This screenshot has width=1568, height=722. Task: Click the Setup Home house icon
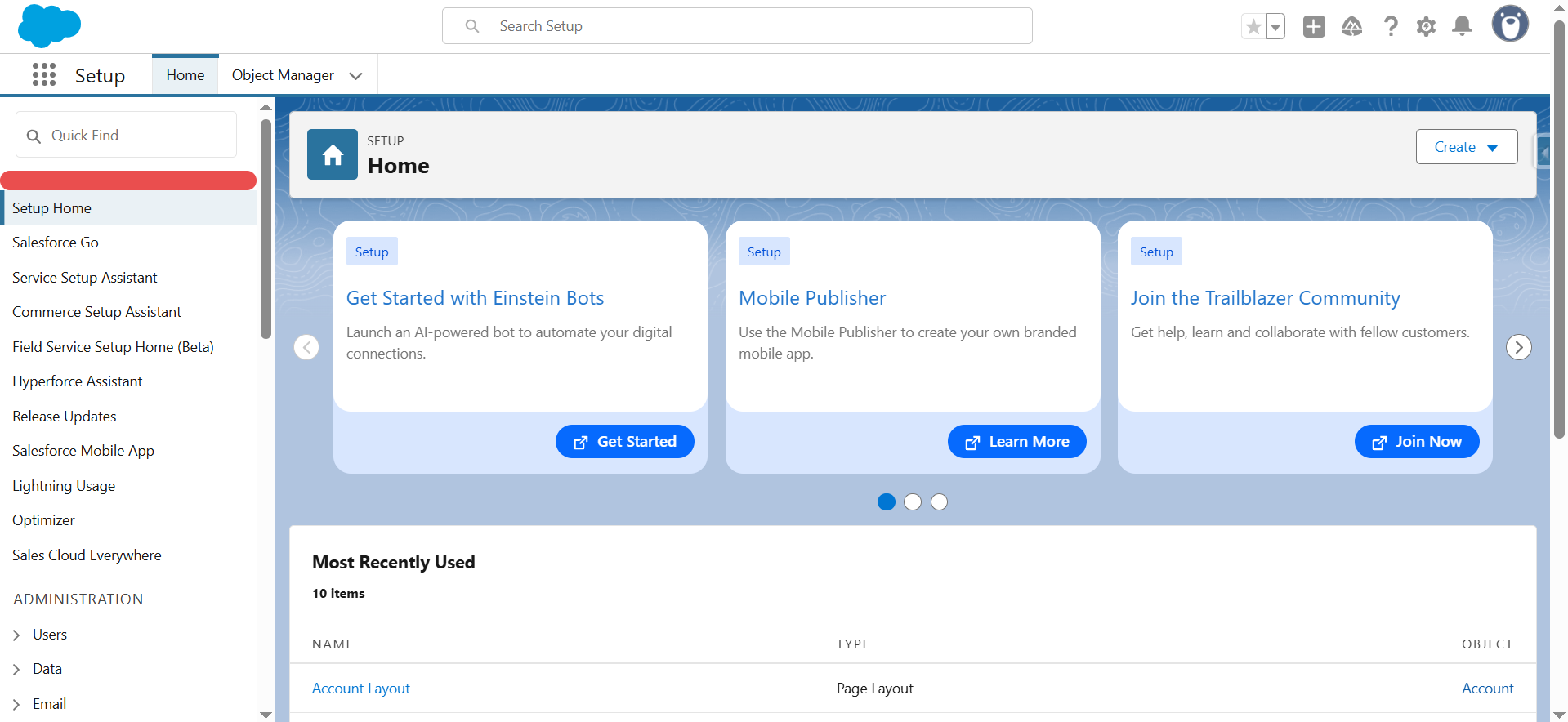coord(333,154)
